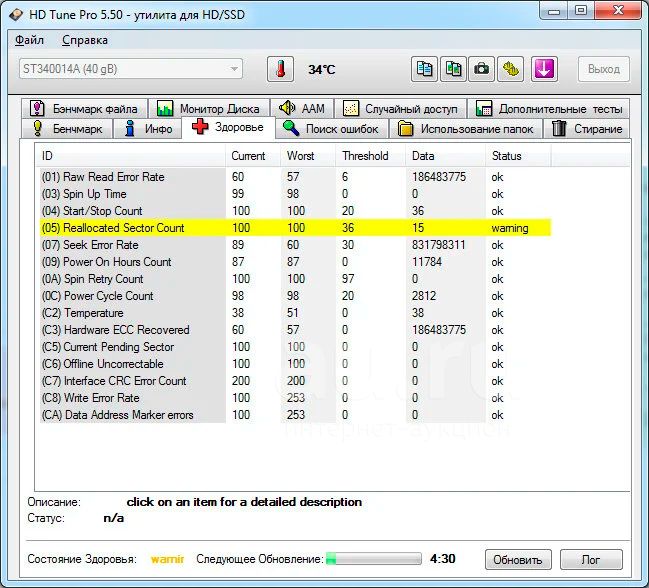Switch to the Использование папок tab
The width and height of the screenshot is (649, 588).
(466, 129)
